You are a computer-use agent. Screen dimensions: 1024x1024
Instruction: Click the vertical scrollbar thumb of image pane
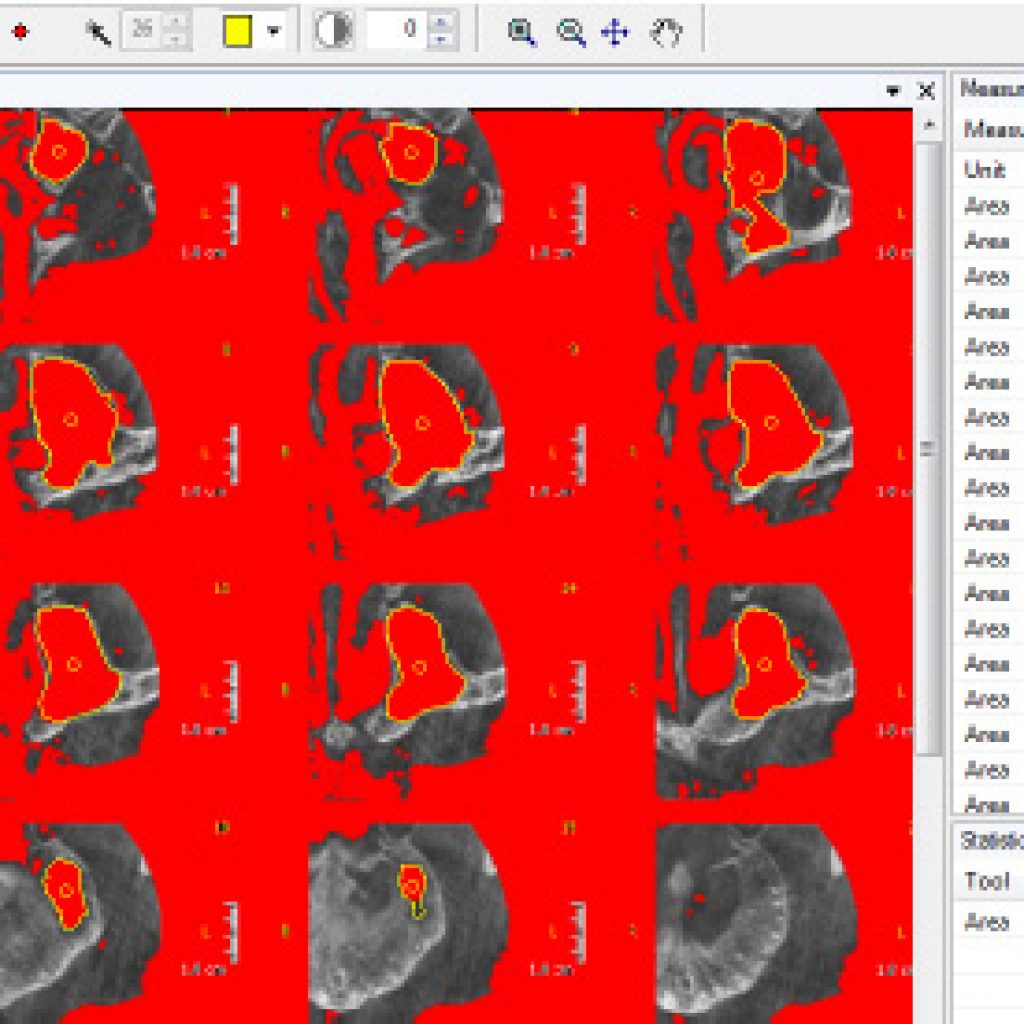(x=928, y=448)
